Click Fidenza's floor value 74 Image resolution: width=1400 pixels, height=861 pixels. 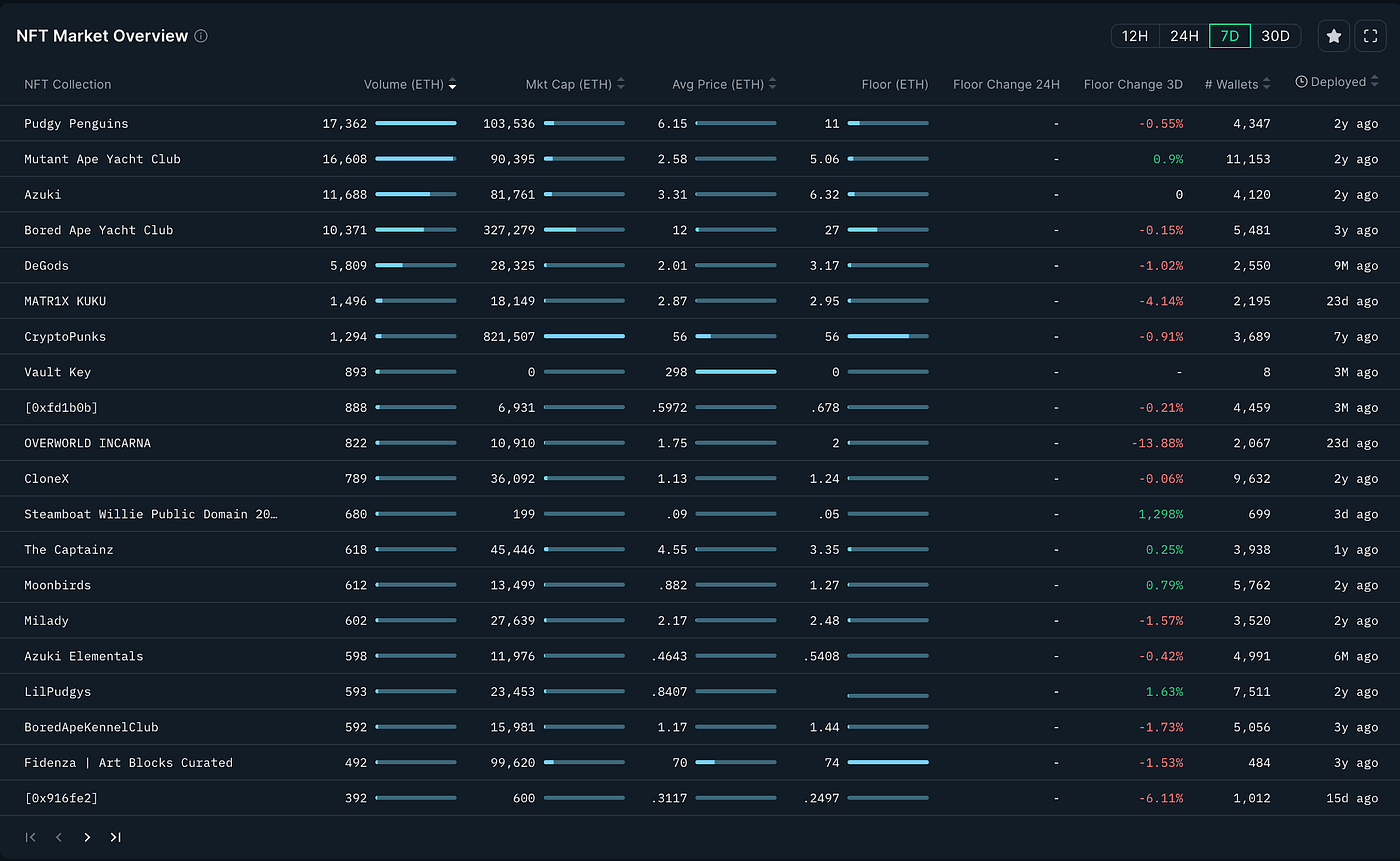[x=832, y=763]
